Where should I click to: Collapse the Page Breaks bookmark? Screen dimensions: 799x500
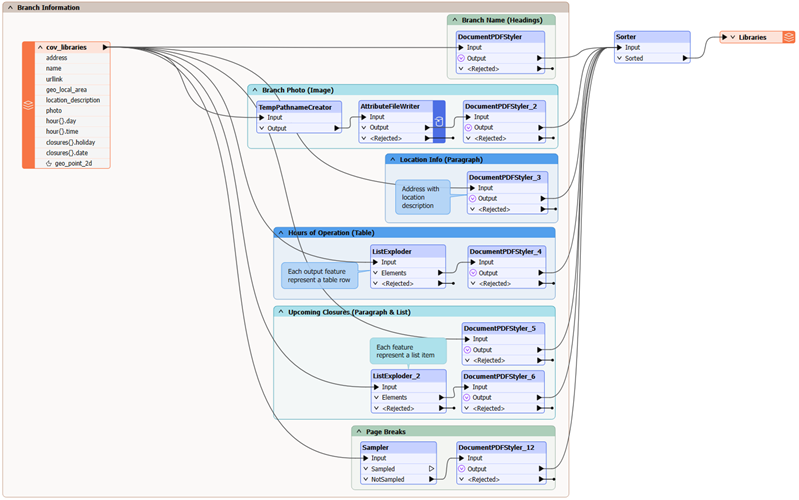click(x=358, y=431)
